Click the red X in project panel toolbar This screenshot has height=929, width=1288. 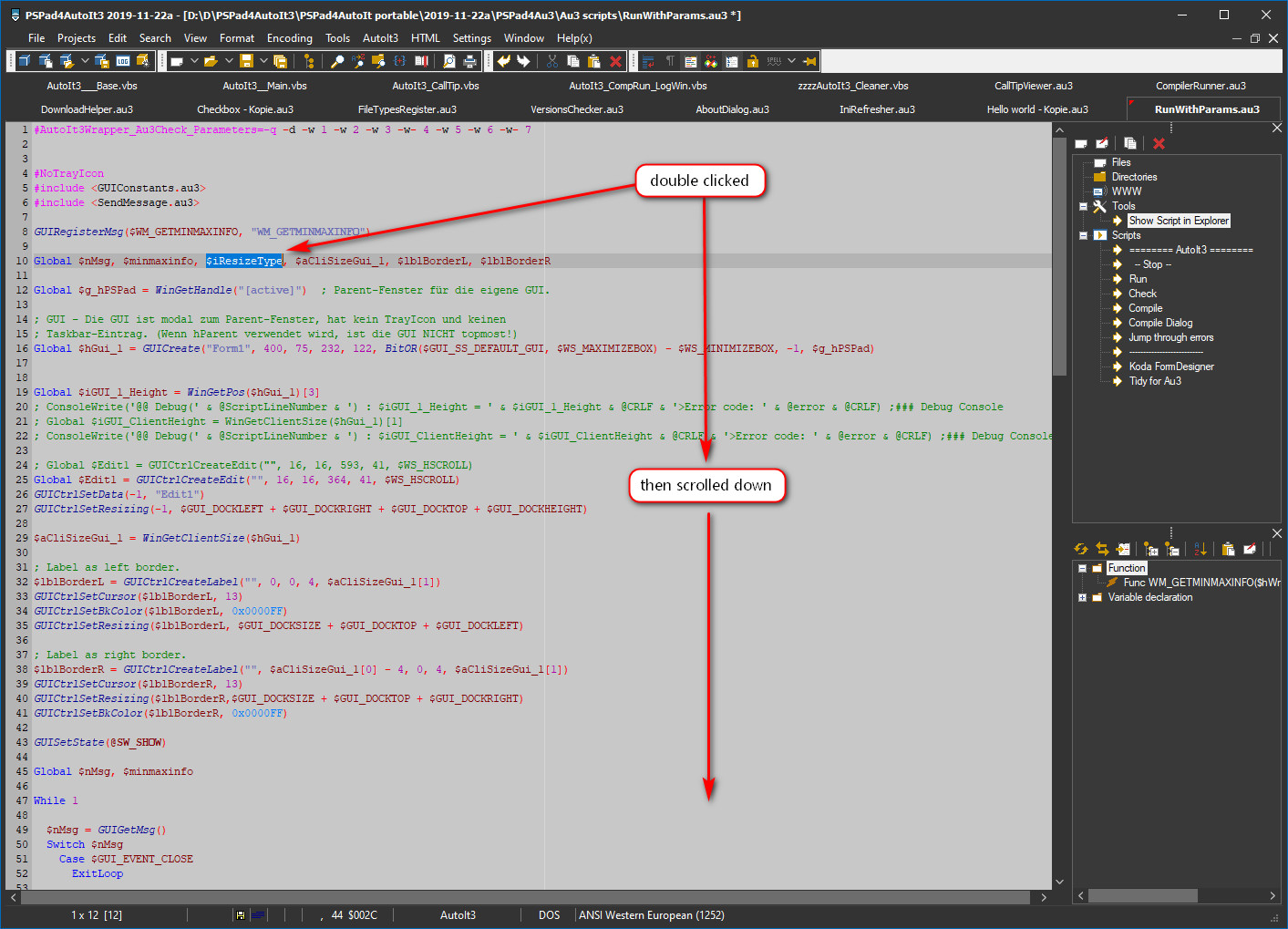tap(1159, 143)
